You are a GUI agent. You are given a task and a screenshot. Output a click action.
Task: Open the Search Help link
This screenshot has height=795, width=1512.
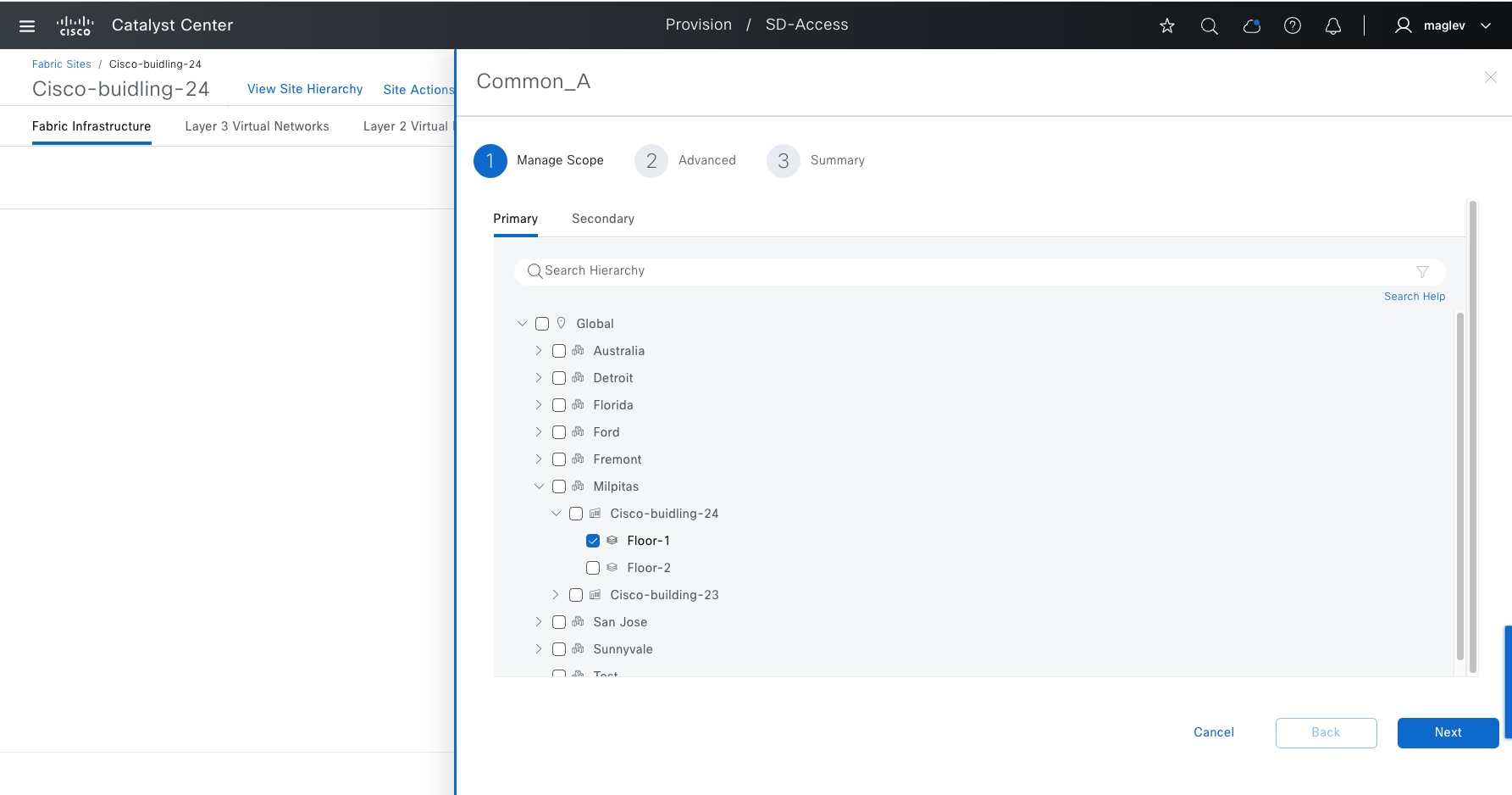click(x=1415, y=296)
